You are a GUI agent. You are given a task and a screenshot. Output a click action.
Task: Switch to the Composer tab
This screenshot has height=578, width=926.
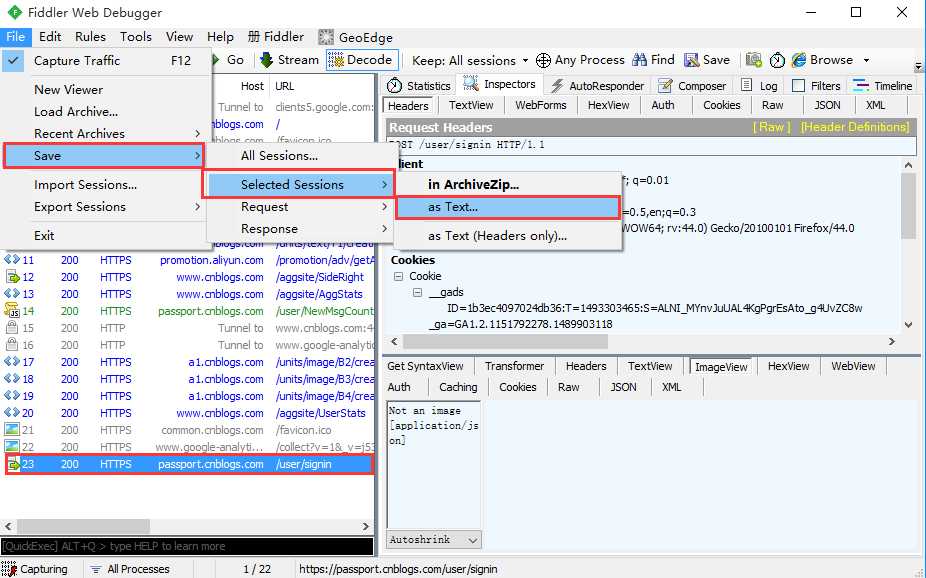[692, 86]
